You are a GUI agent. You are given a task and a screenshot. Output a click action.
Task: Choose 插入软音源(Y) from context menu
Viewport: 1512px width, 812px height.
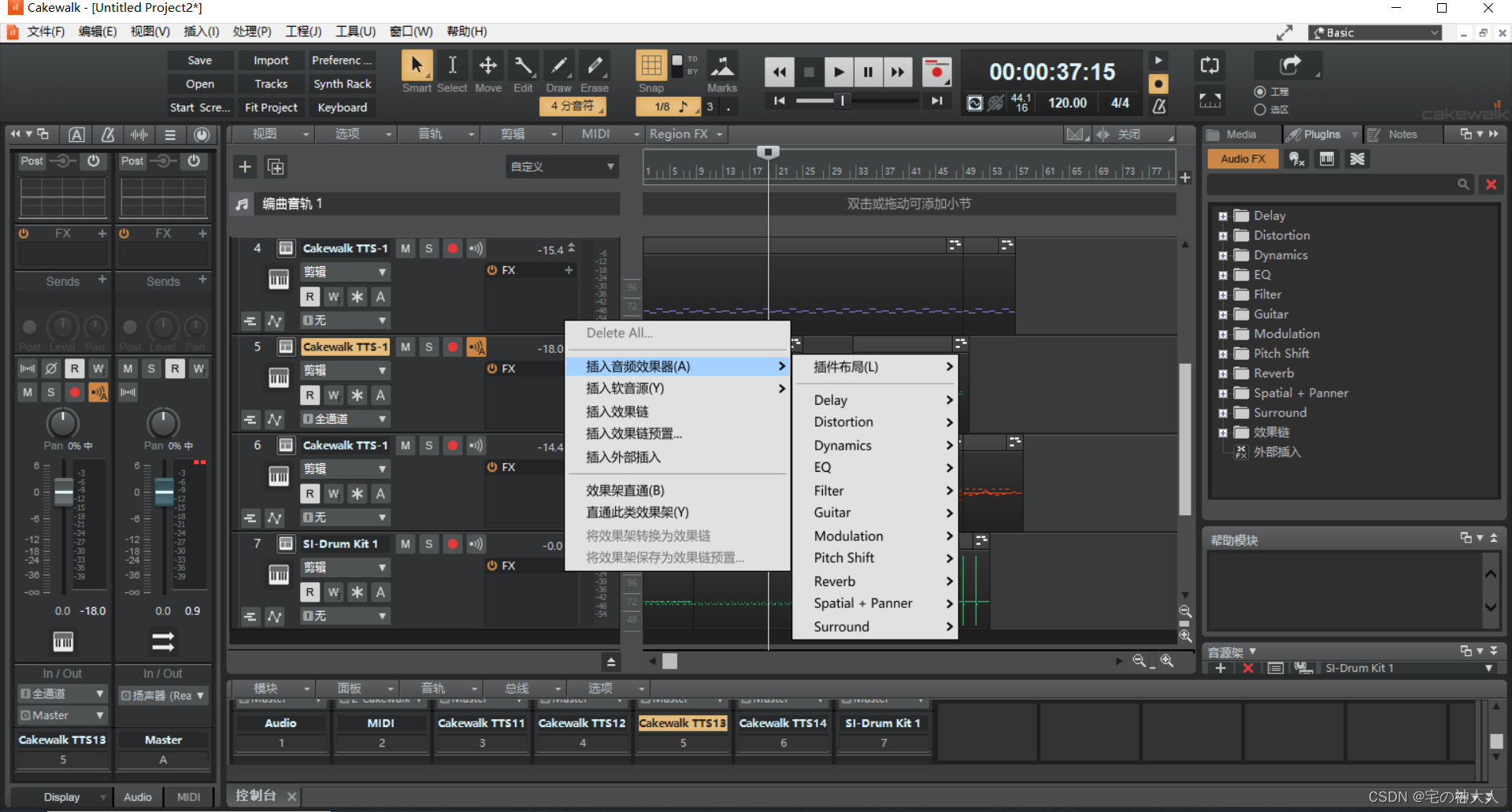(x=677, y=388)
